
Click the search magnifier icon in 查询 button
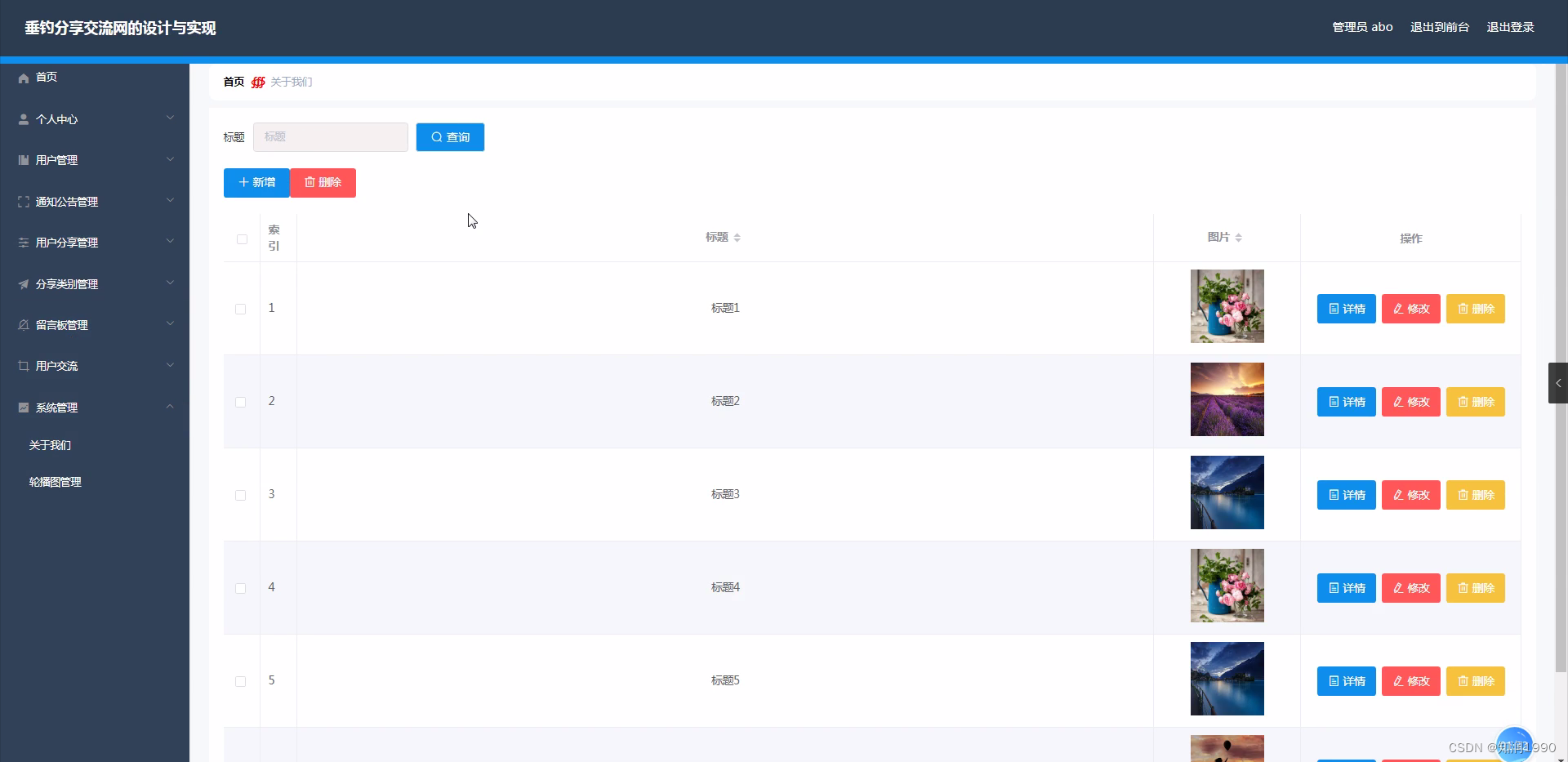[x=437, y=136]
